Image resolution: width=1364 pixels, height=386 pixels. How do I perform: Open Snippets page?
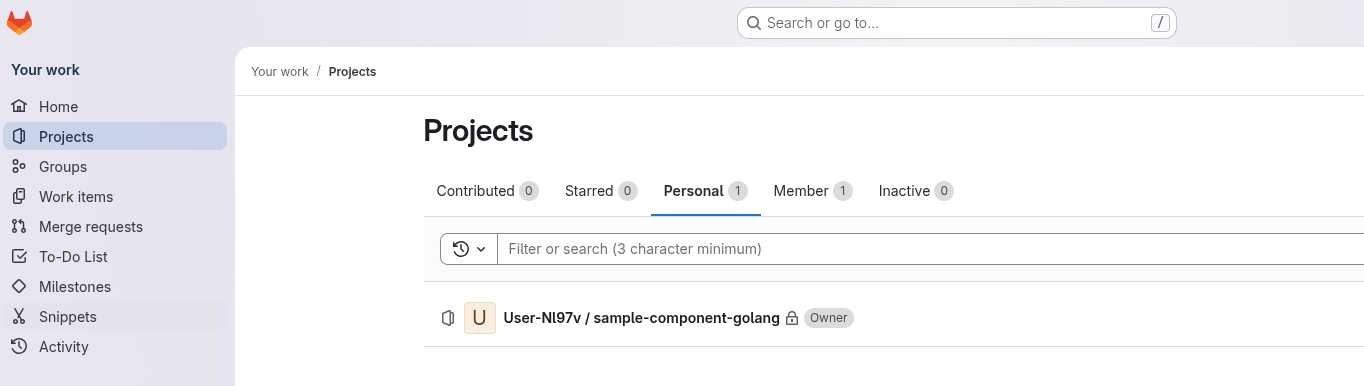[115, 316]
